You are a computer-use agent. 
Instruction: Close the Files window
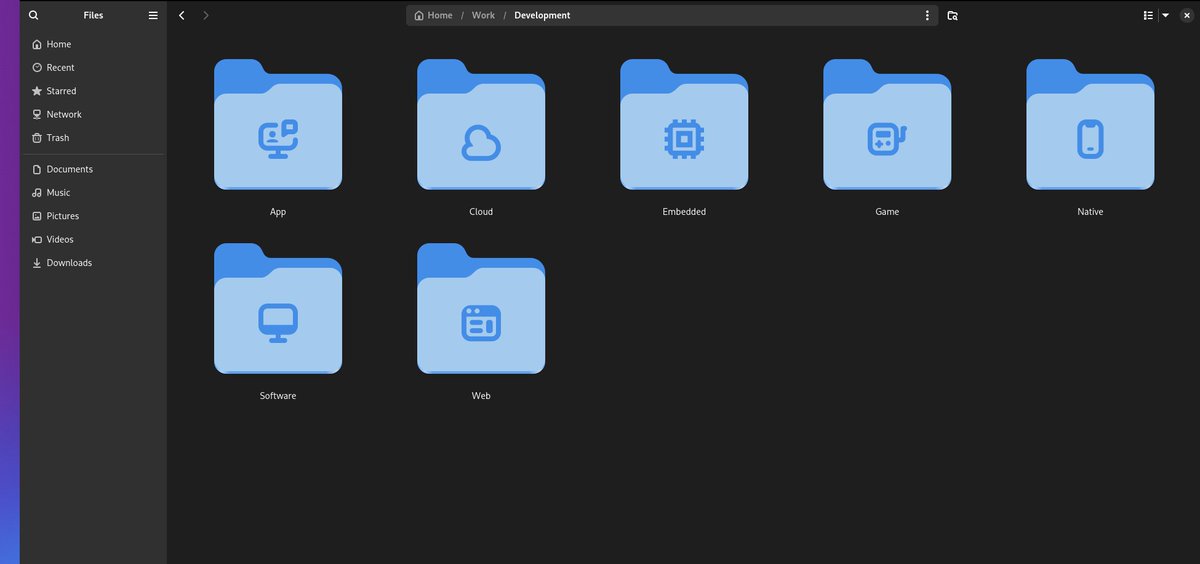click(1187, 15)
